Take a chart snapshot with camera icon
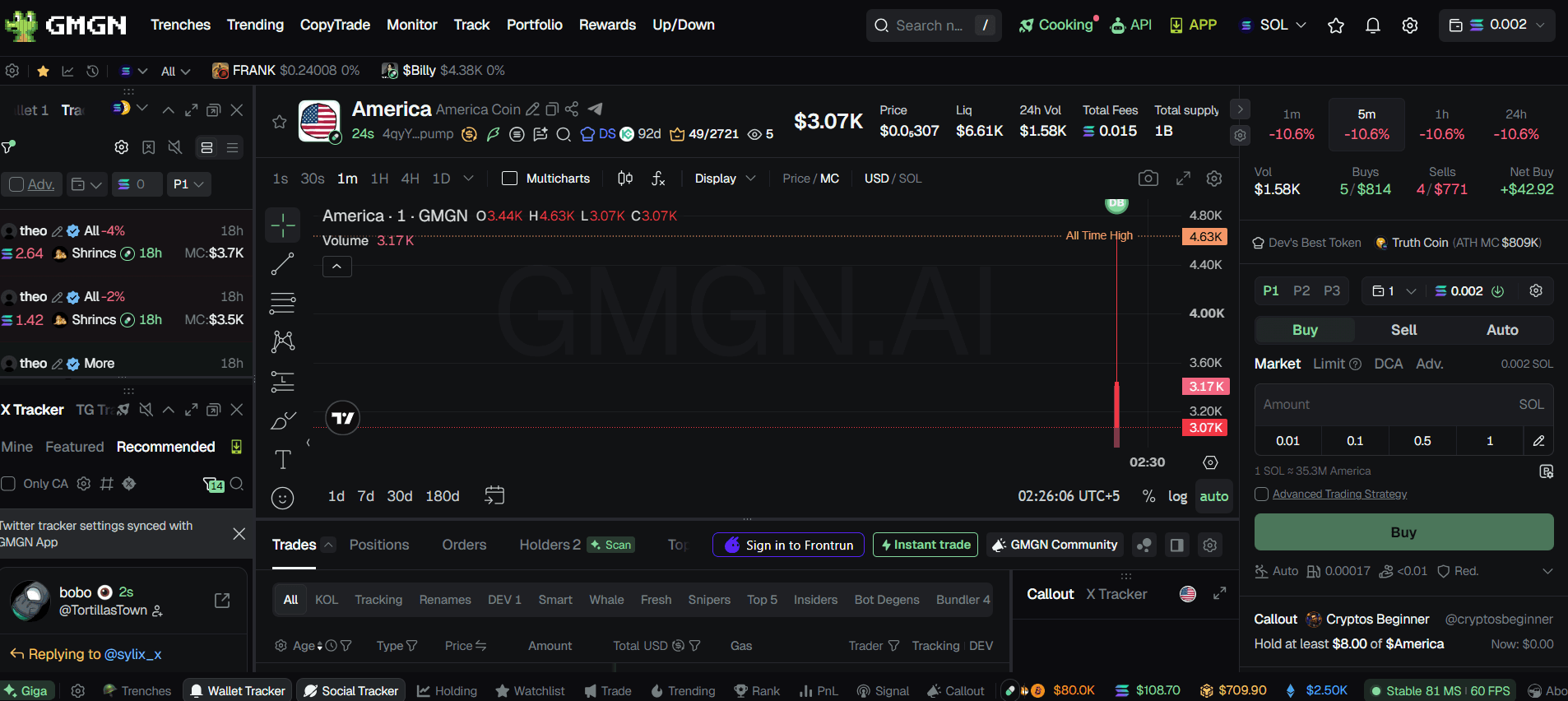Screen dimensions: 1568x701 click(x=1148, y=179)
